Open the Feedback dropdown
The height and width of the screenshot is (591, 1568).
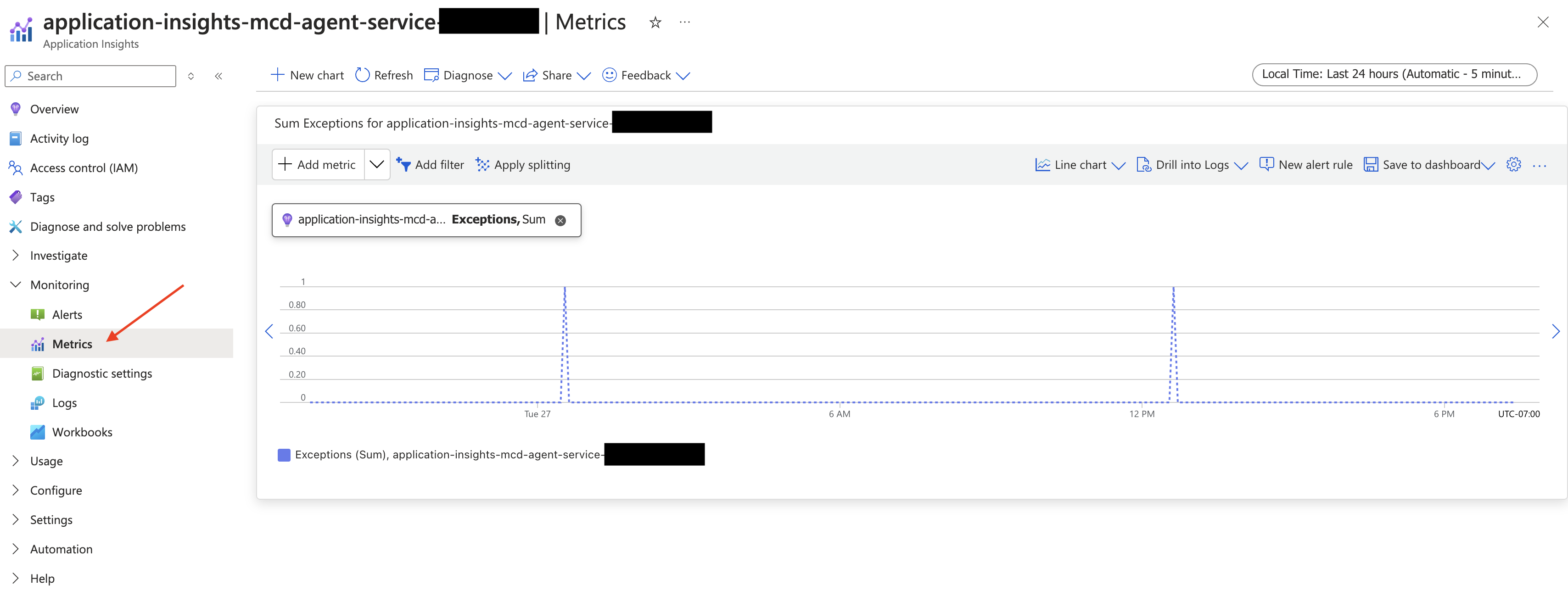(645, 75)
